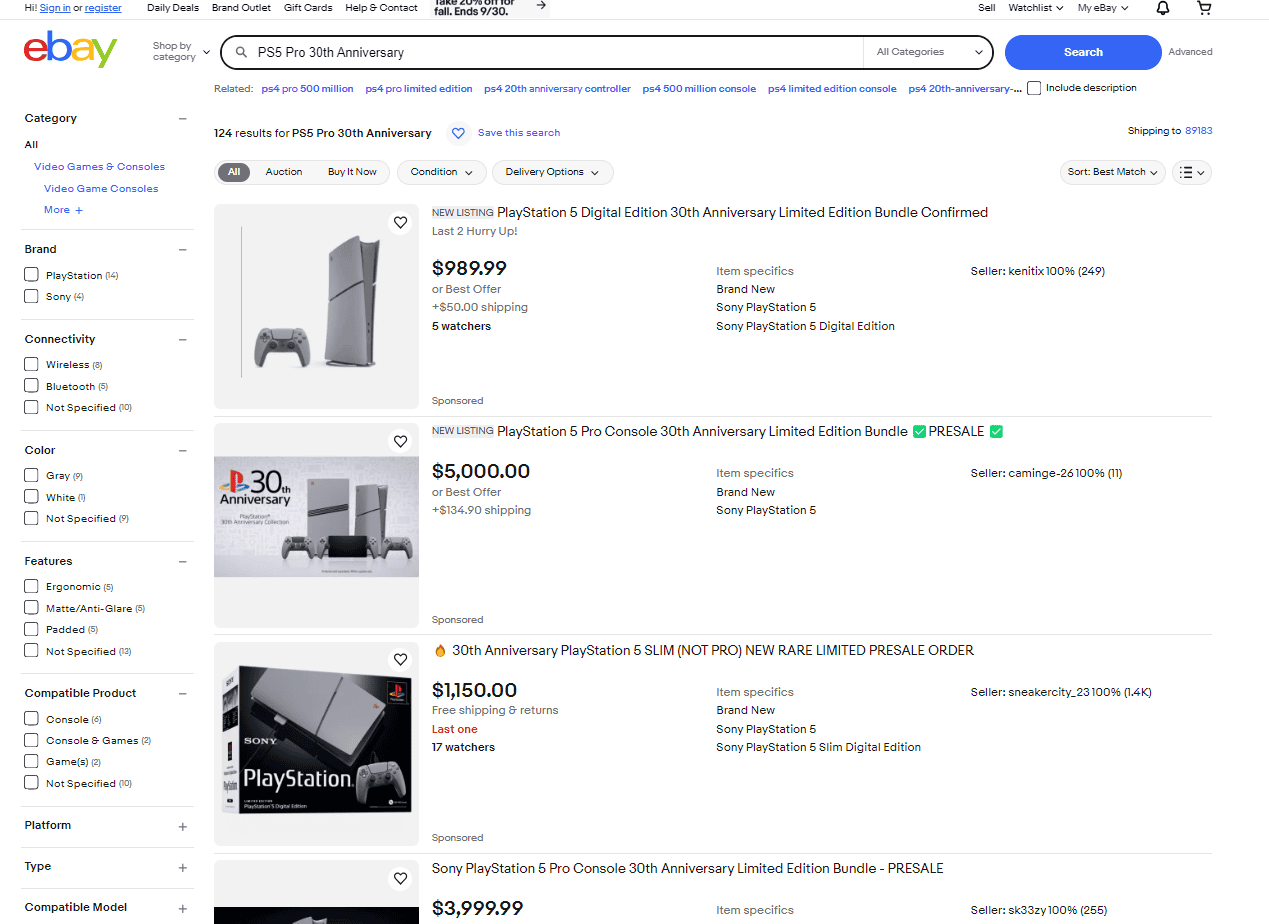Click the heart icon beside Save this search
The width and height of the screenshot is (1269, 924).
coord(458,133)
